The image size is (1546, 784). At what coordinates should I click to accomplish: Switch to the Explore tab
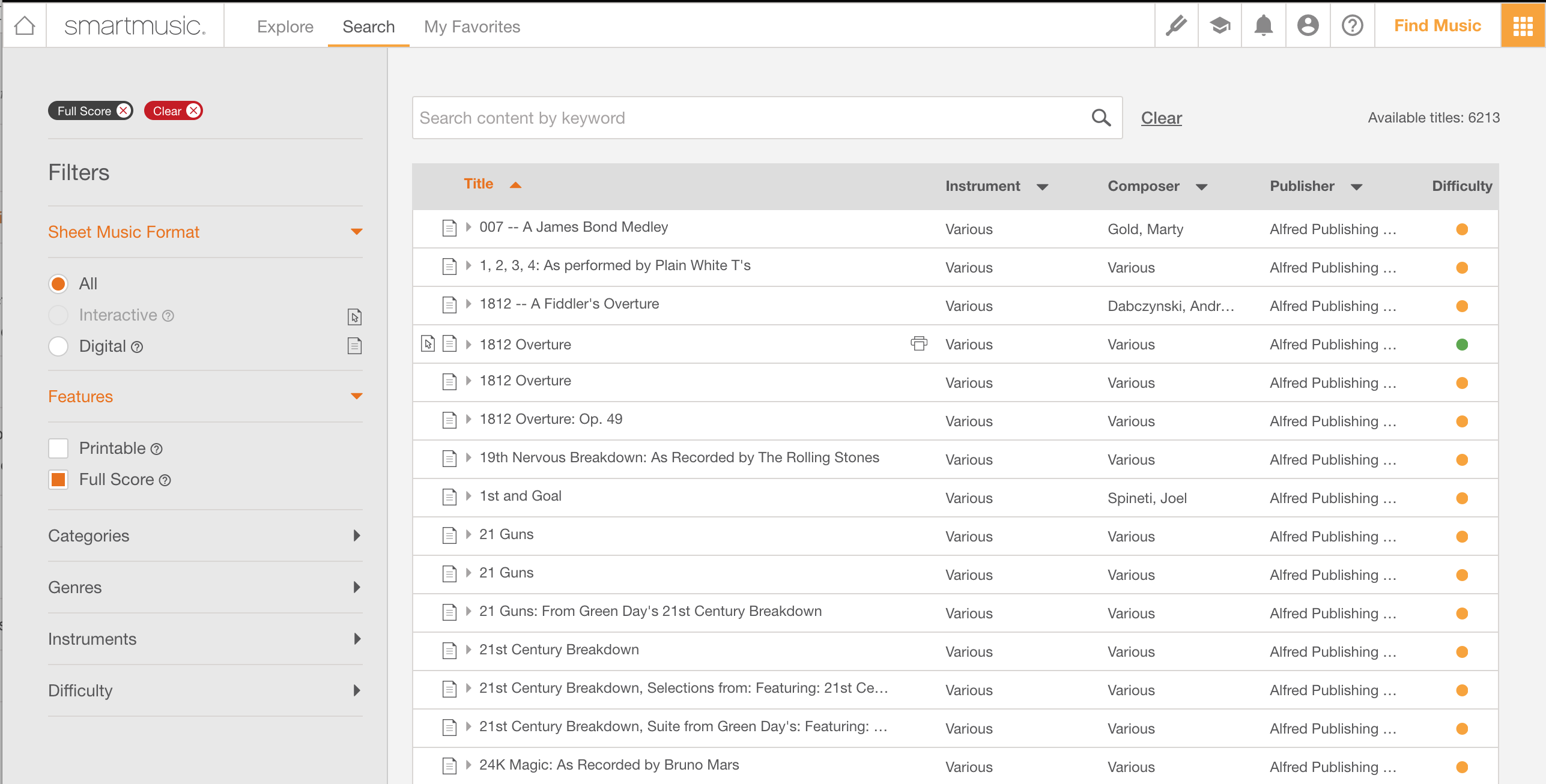coord(285,26)
